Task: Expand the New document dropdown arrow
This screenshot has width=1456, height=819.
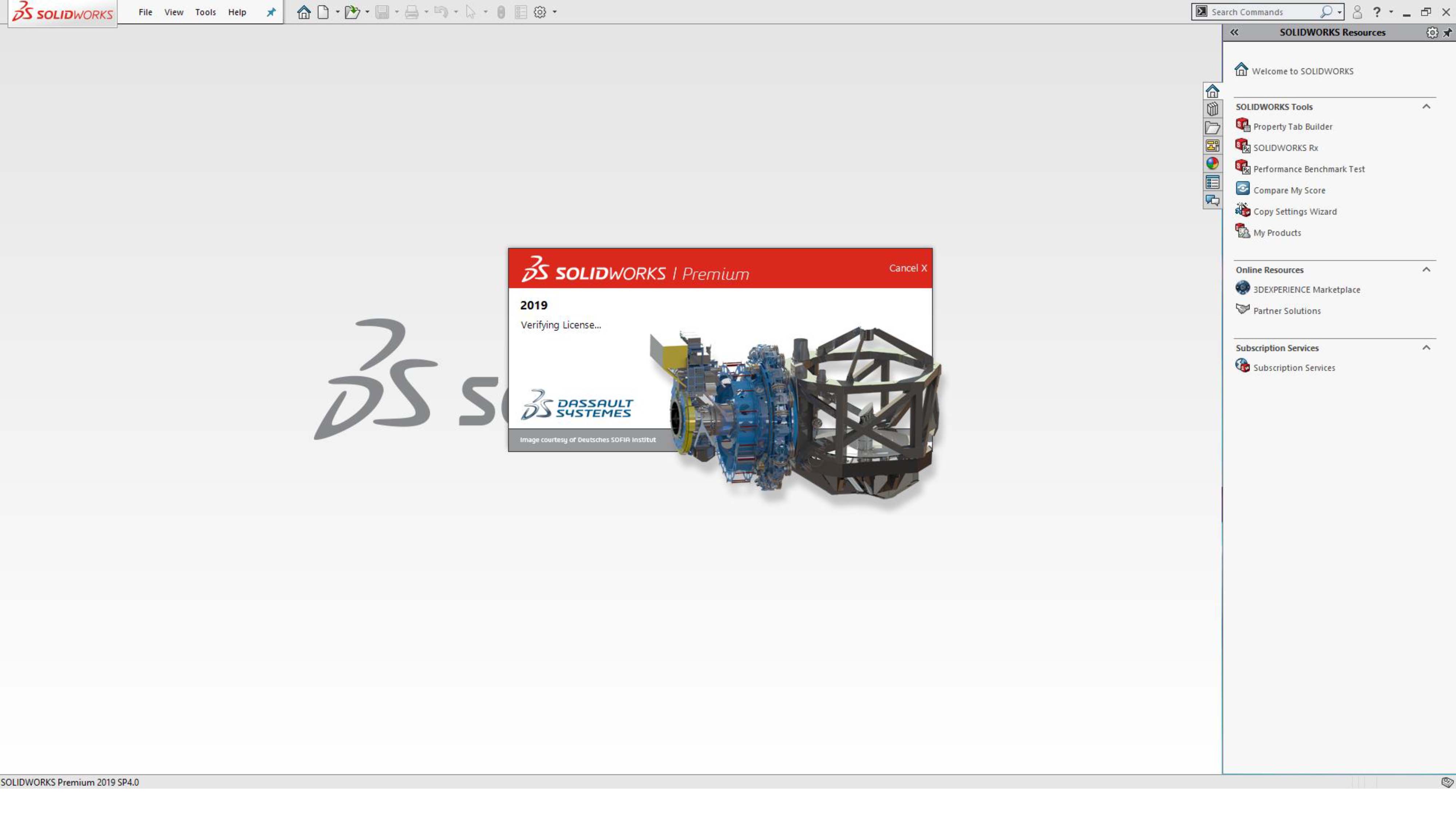Action: (x=337, y=12)
